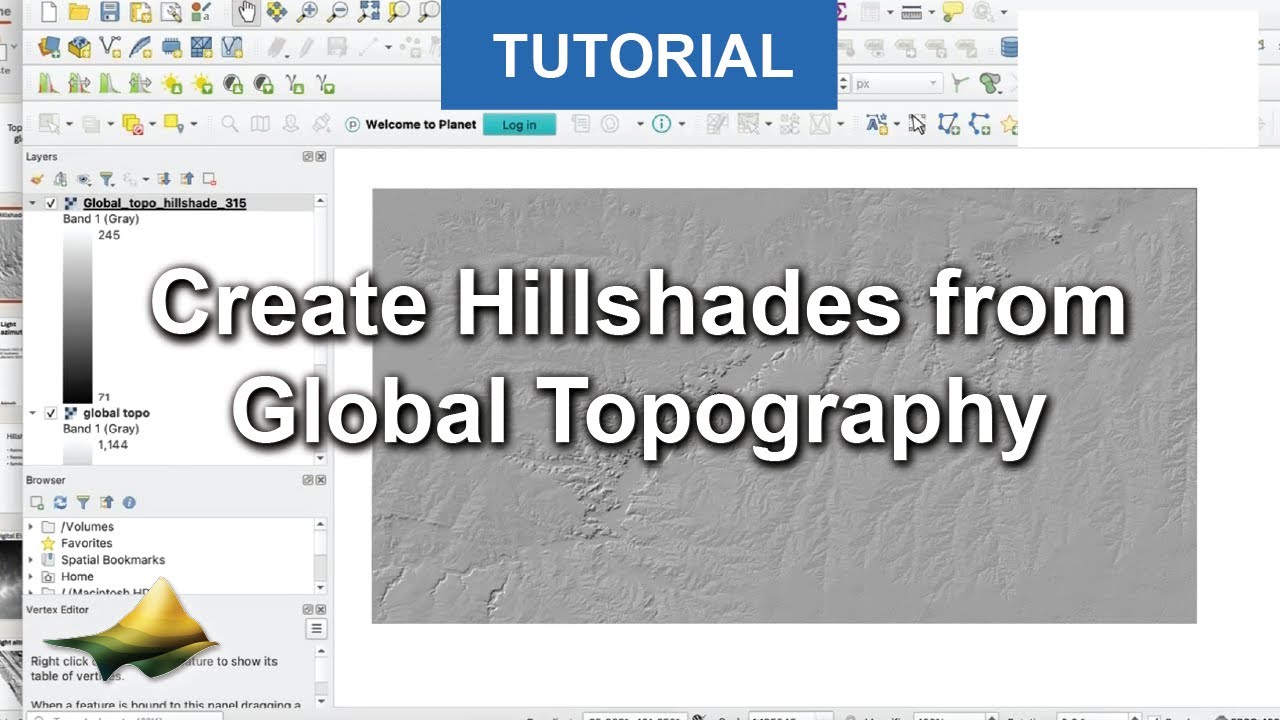1280x720 pixels.
Task: Float the Browser panel with dock icon
Action: (x=308, y=481)
